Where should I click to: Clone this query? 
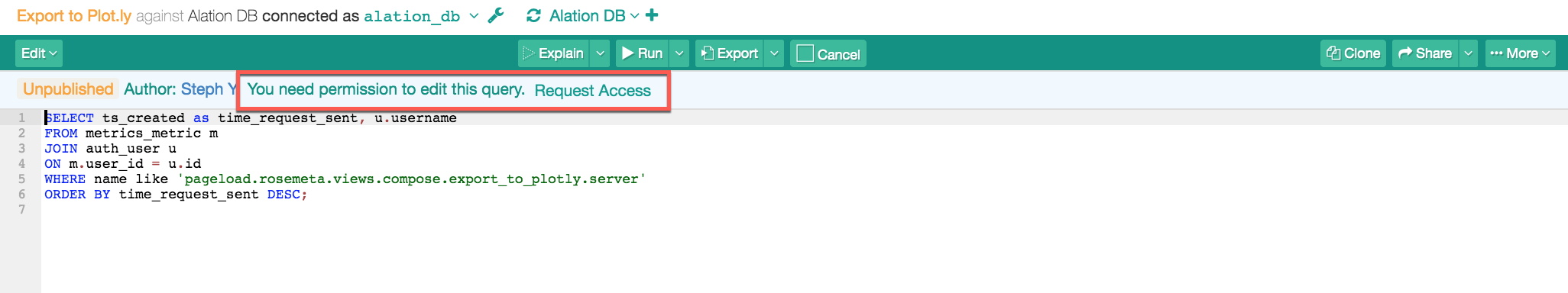(1353, 53)
